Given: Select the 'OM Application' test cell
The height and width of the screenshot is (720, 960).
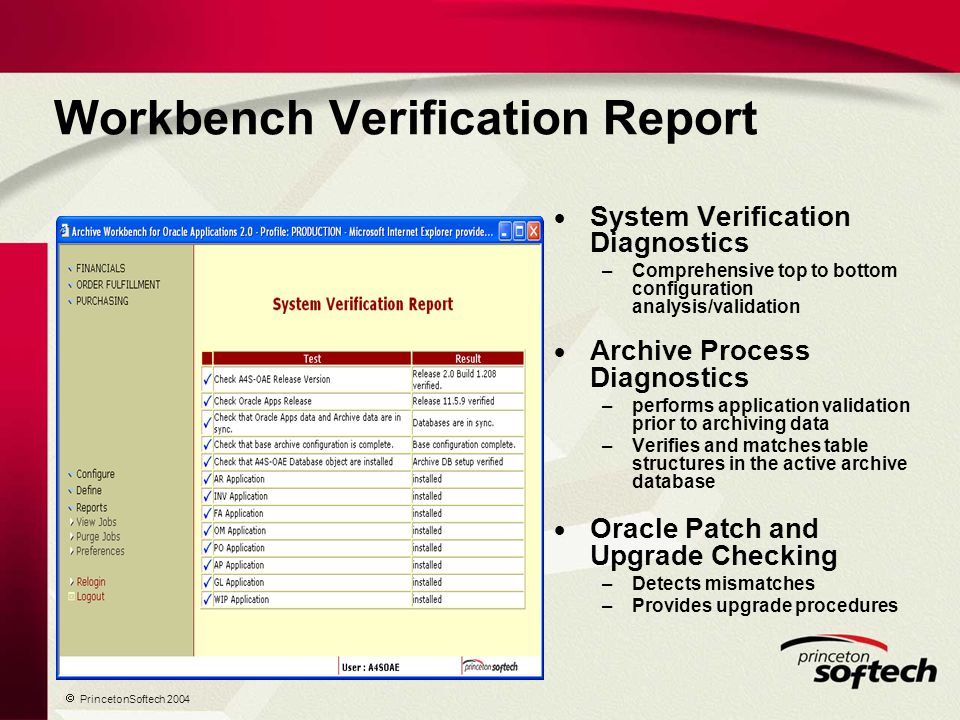Looking at the screenshot, I should click(312, 531).
